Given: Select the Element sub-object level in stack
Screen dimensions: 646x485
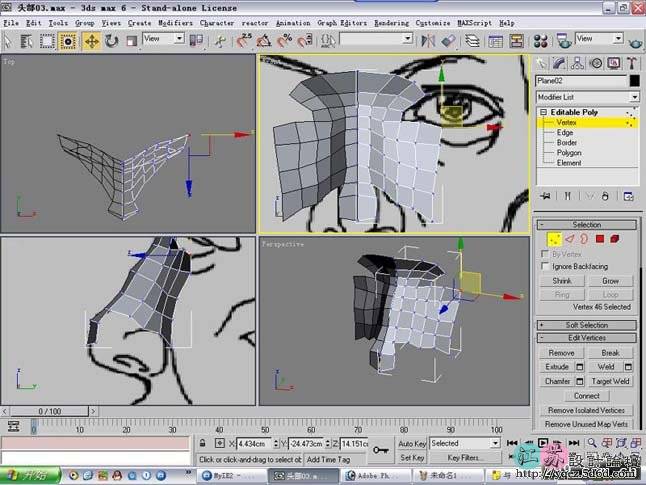Looking at the screenshot, I should pyautogui.click(x=569, y=163).
